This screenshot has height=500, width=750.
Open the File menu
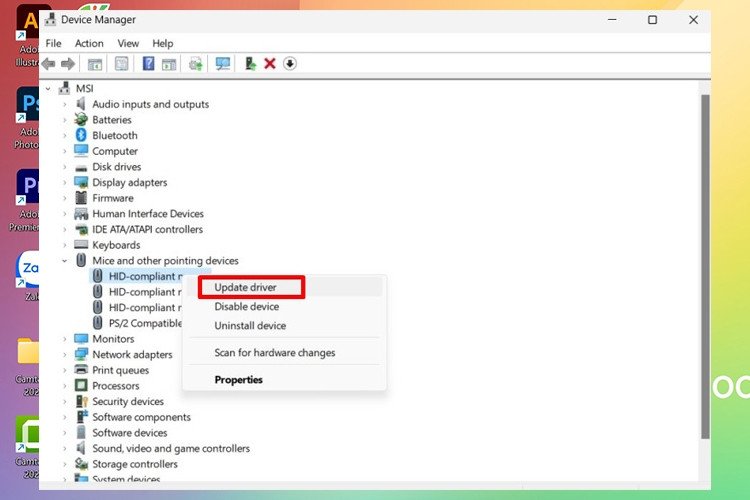pyautogui.click(x=54, y=44)
